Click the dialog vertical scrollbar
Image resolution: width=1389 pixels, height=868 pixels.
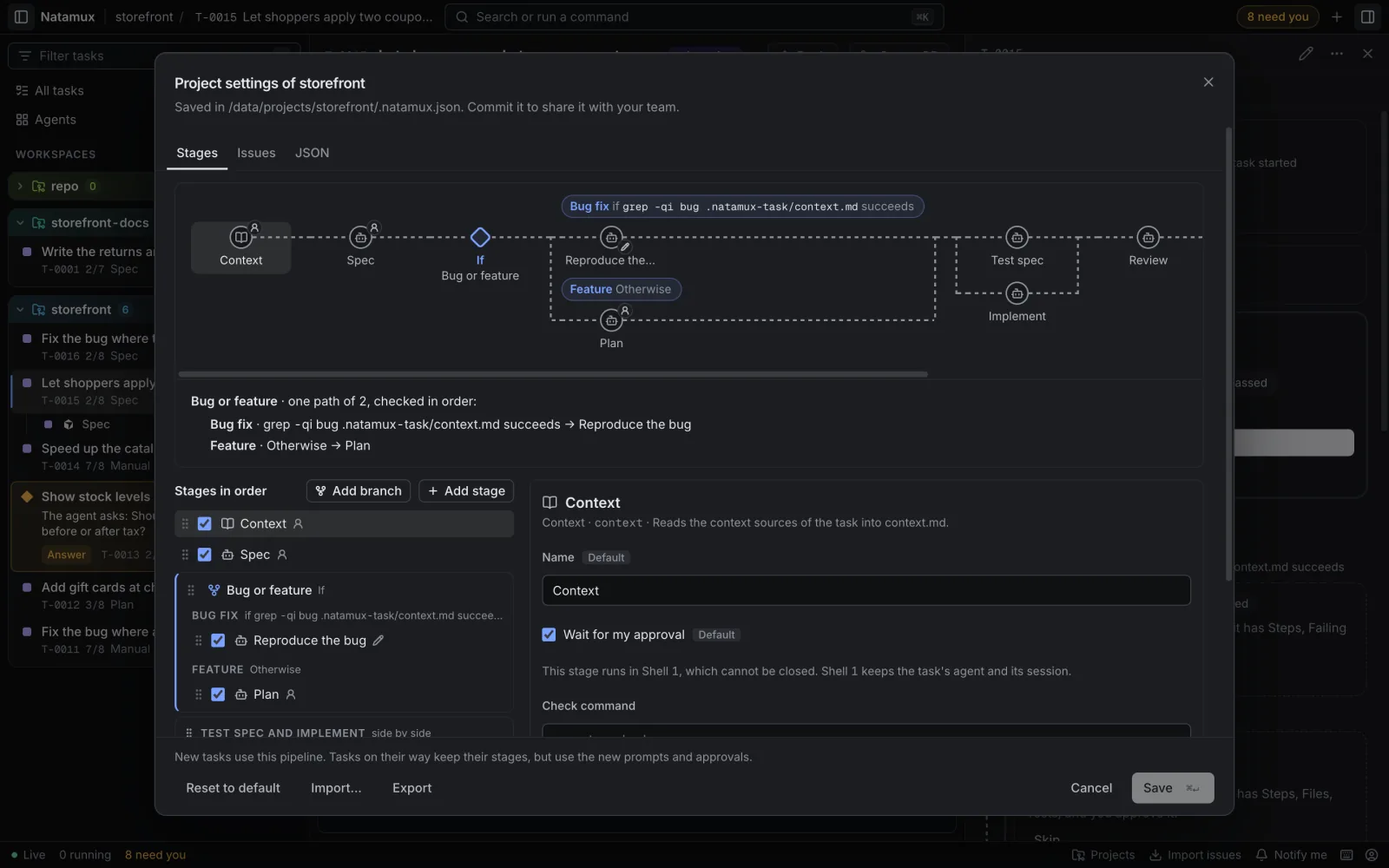[x=1228, y=354]
